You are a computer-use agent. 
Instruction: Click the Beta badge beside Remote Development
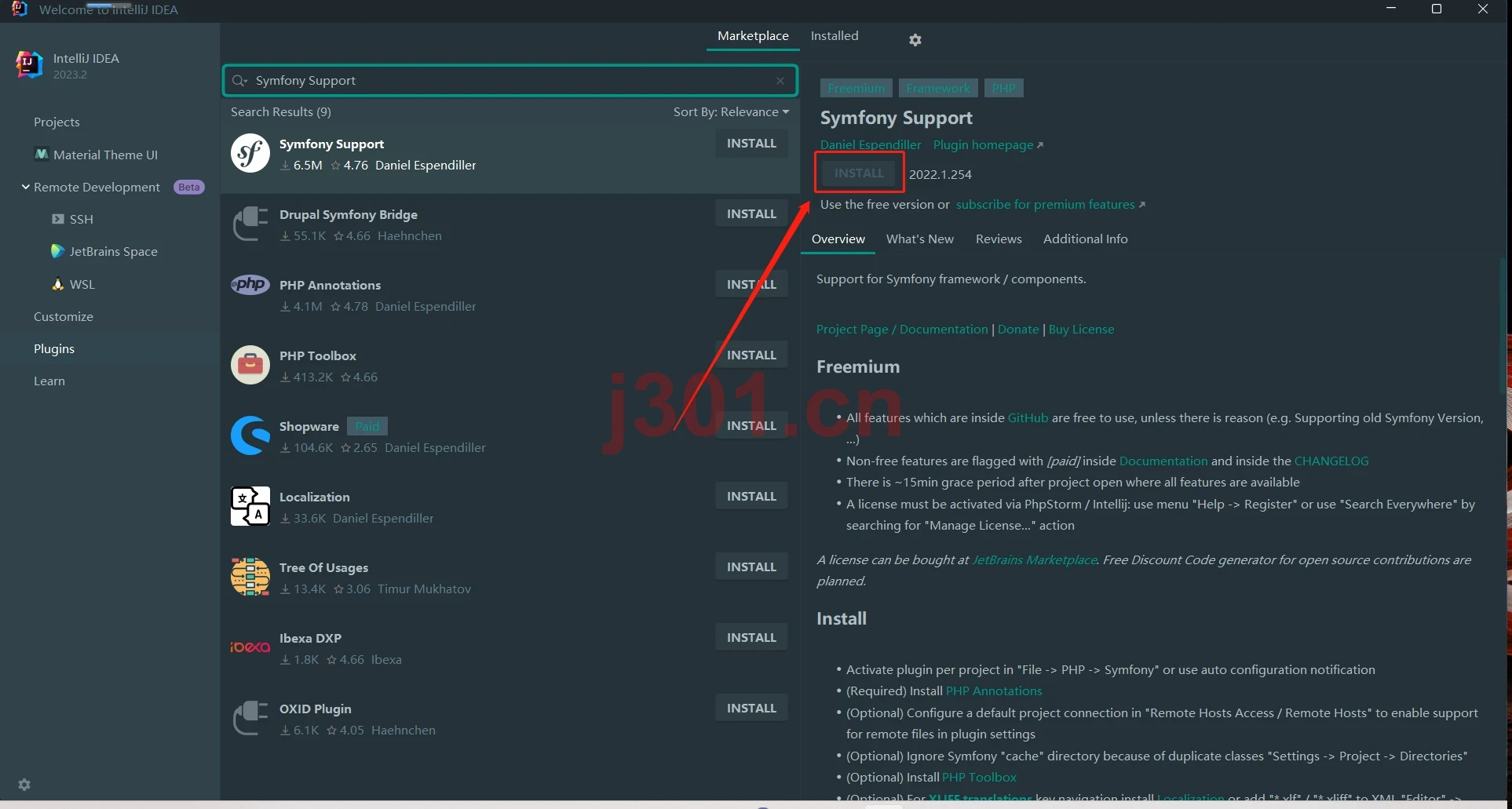click(189, 187)
